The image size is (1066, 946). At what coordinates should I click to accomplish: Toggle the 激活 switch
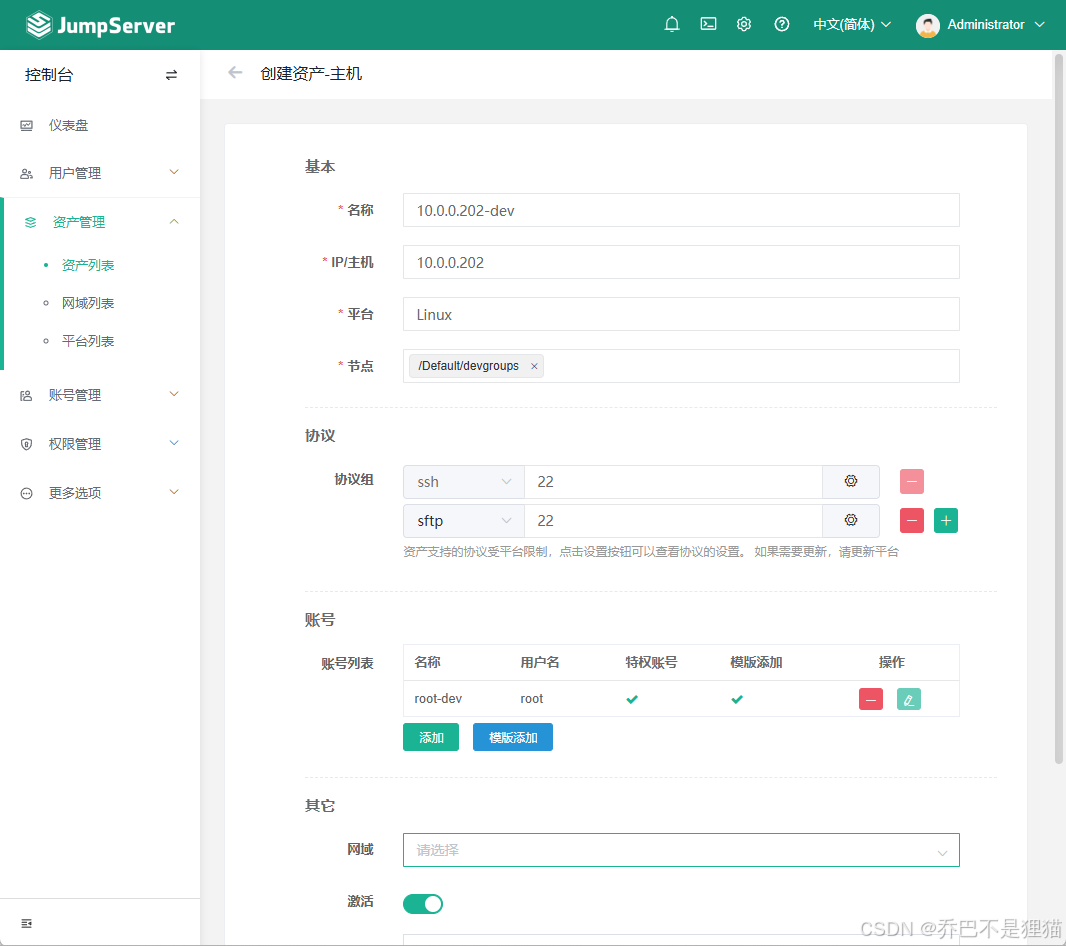(x=423, y=904)
